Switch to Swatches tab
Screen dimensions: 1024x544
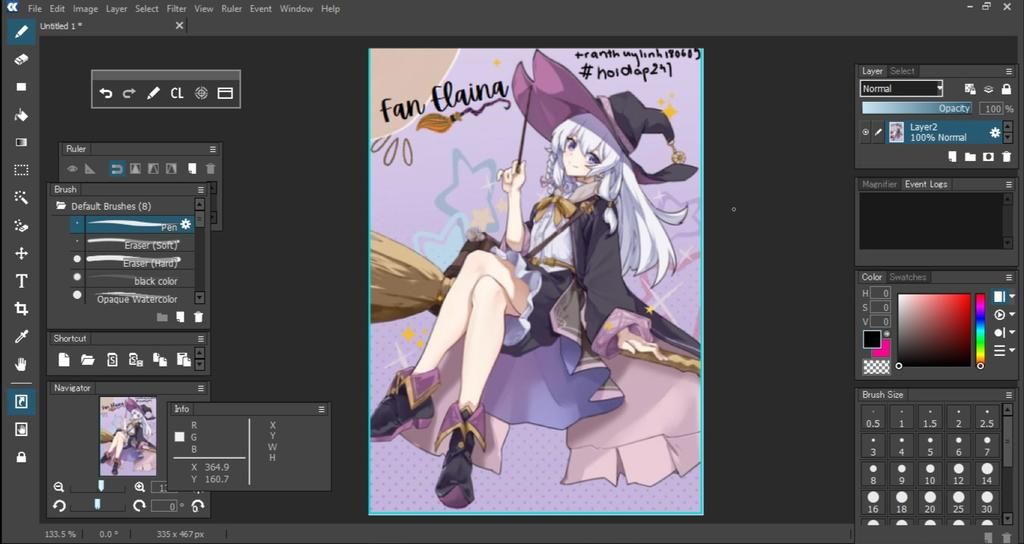click(908, 277)
